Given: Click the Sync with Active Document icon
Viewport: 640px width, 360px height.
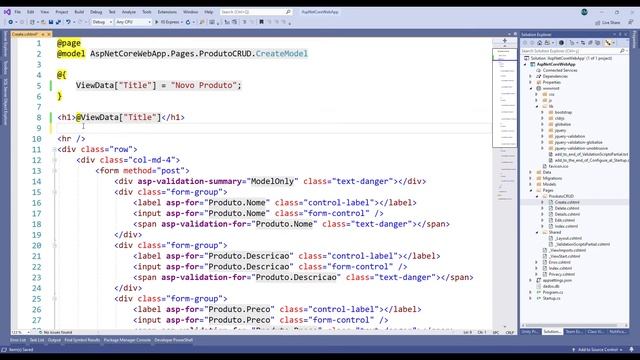Looking at the screenshot, I should click(583, 42).
